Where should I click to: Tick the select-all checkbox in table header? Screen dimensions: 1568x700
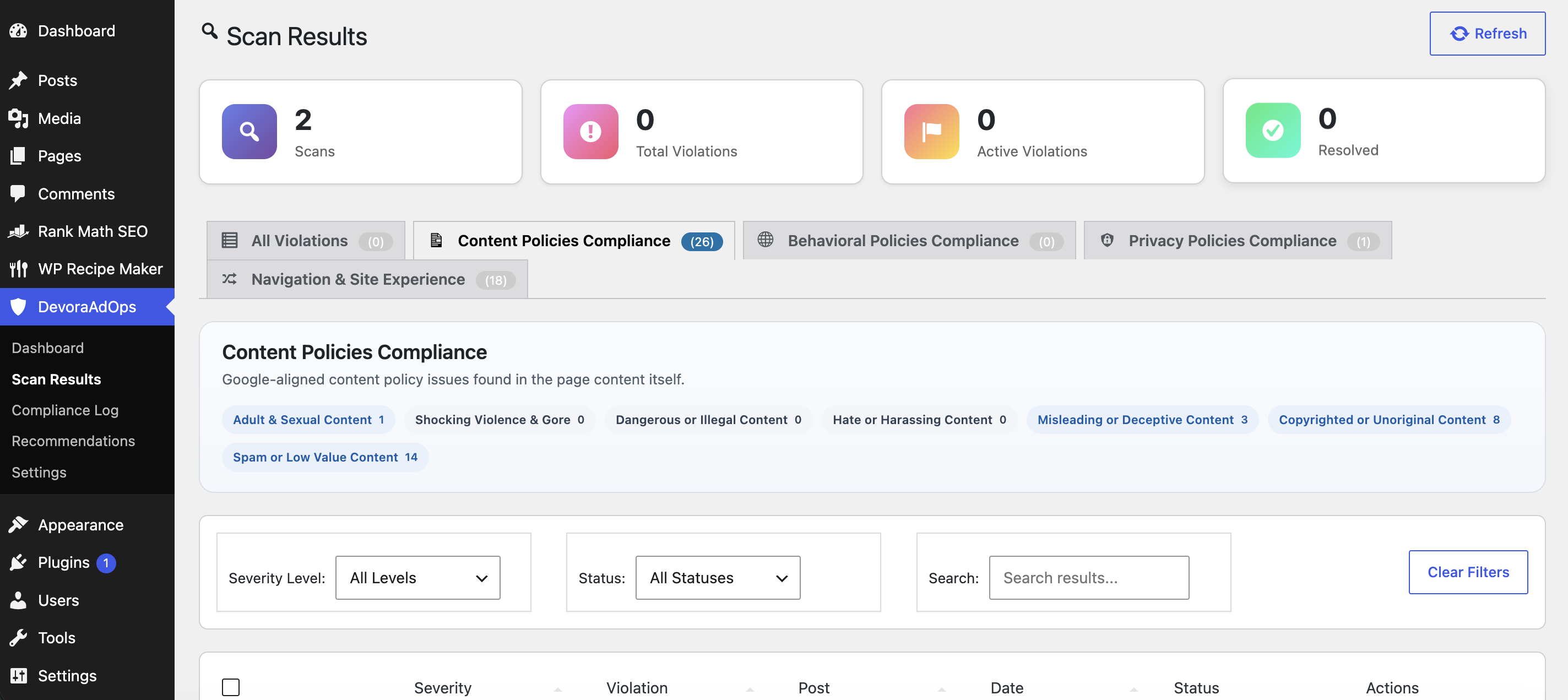pos(231,687)
